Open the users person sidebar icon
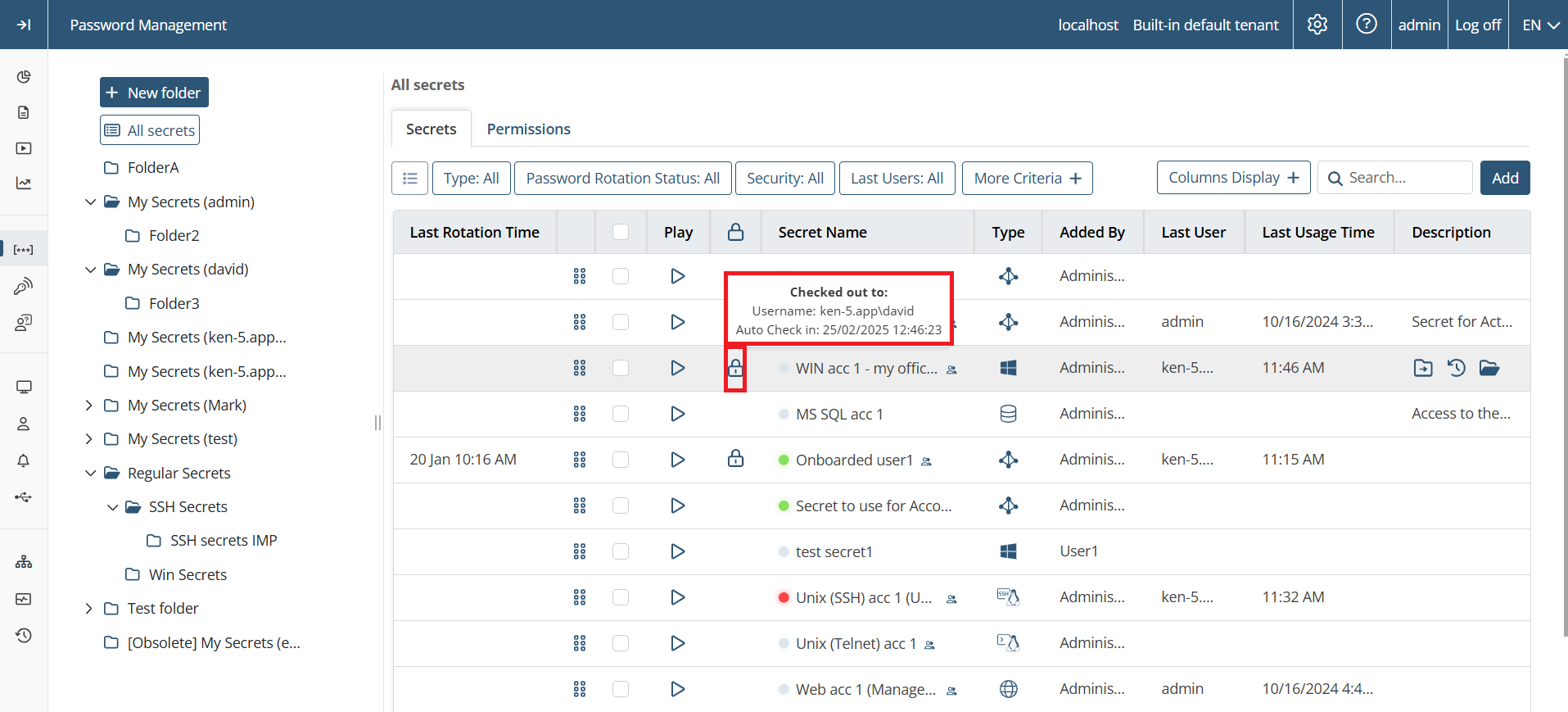Image resolution: width=1568 pixels, height=712 pixels. tap(24, 424)
